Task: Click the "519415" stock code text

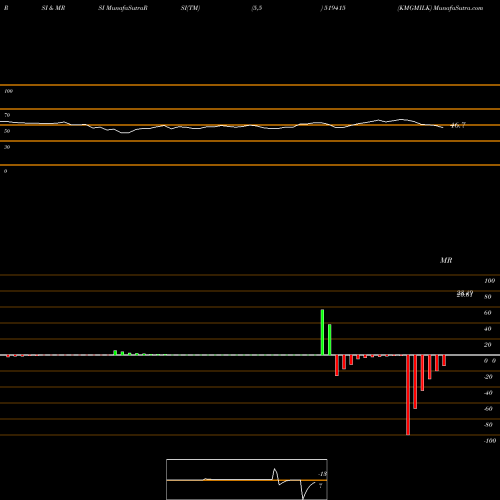Action: (x=334, y=8)
